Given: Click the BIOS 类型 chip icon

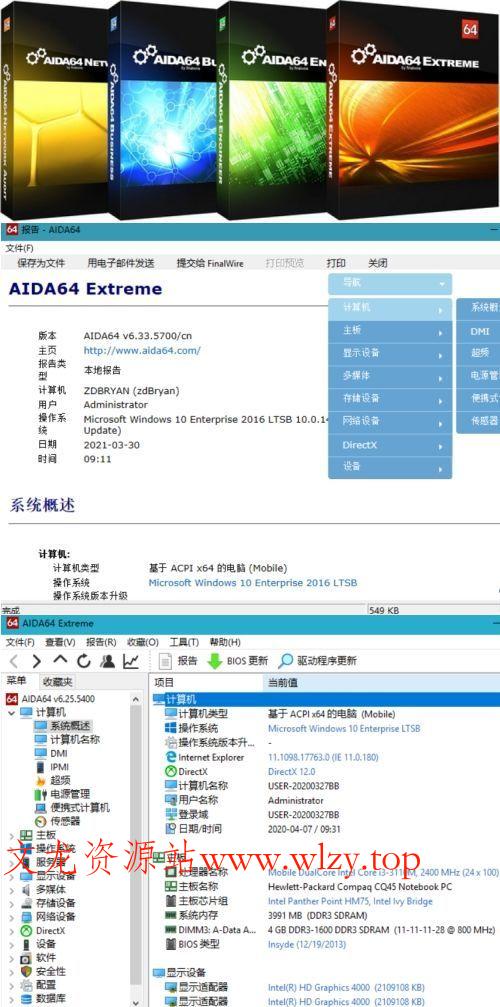Looking at the screenshot, I should [171, 944].
